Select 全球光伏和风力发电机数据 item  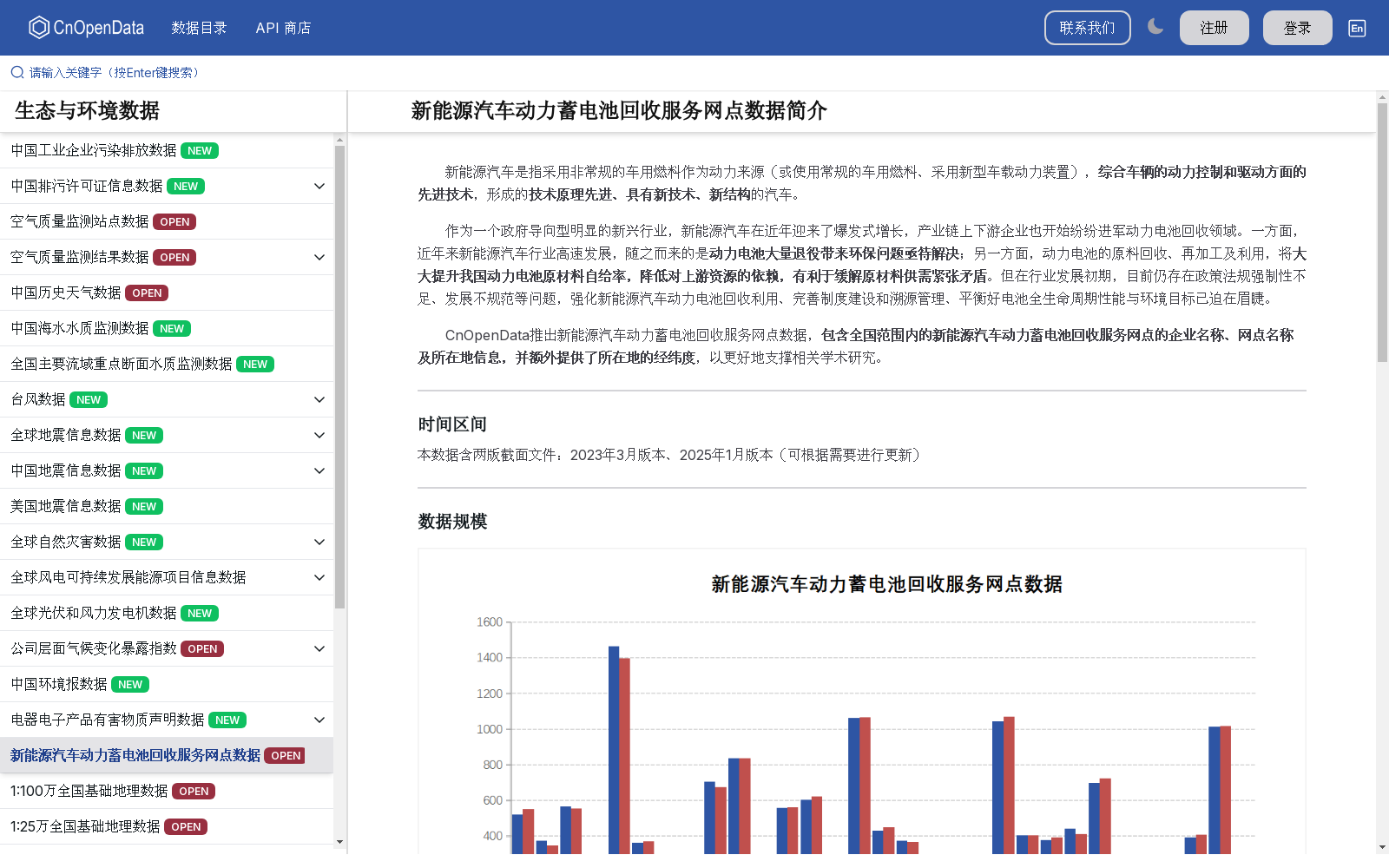point(167,613)
